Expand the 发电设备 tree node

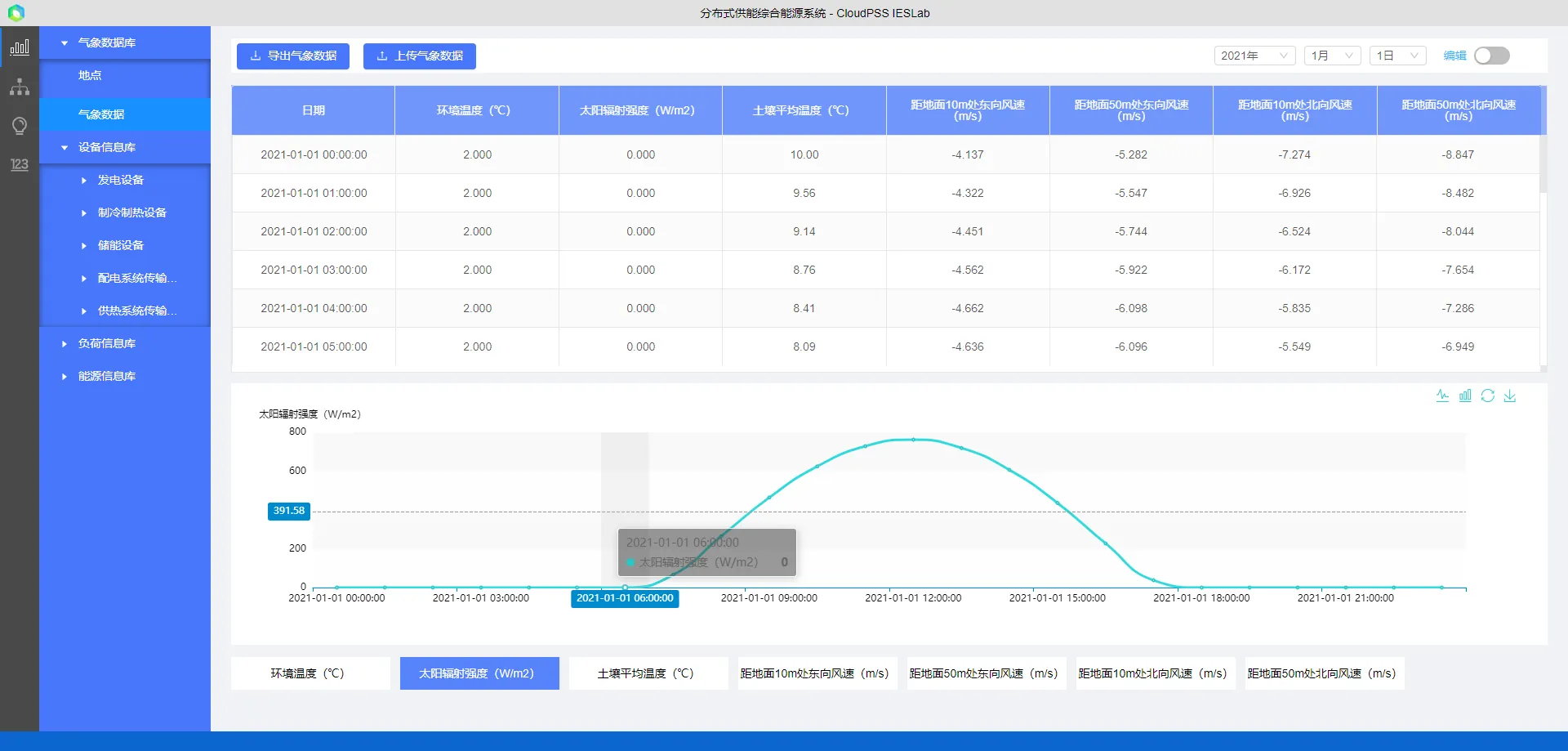pos(83,180)
